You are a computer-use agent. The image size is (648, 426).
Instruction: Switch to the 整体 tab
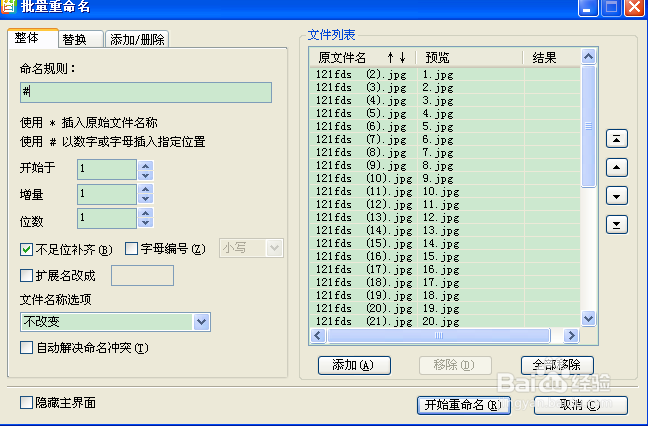tap(33, 38)
